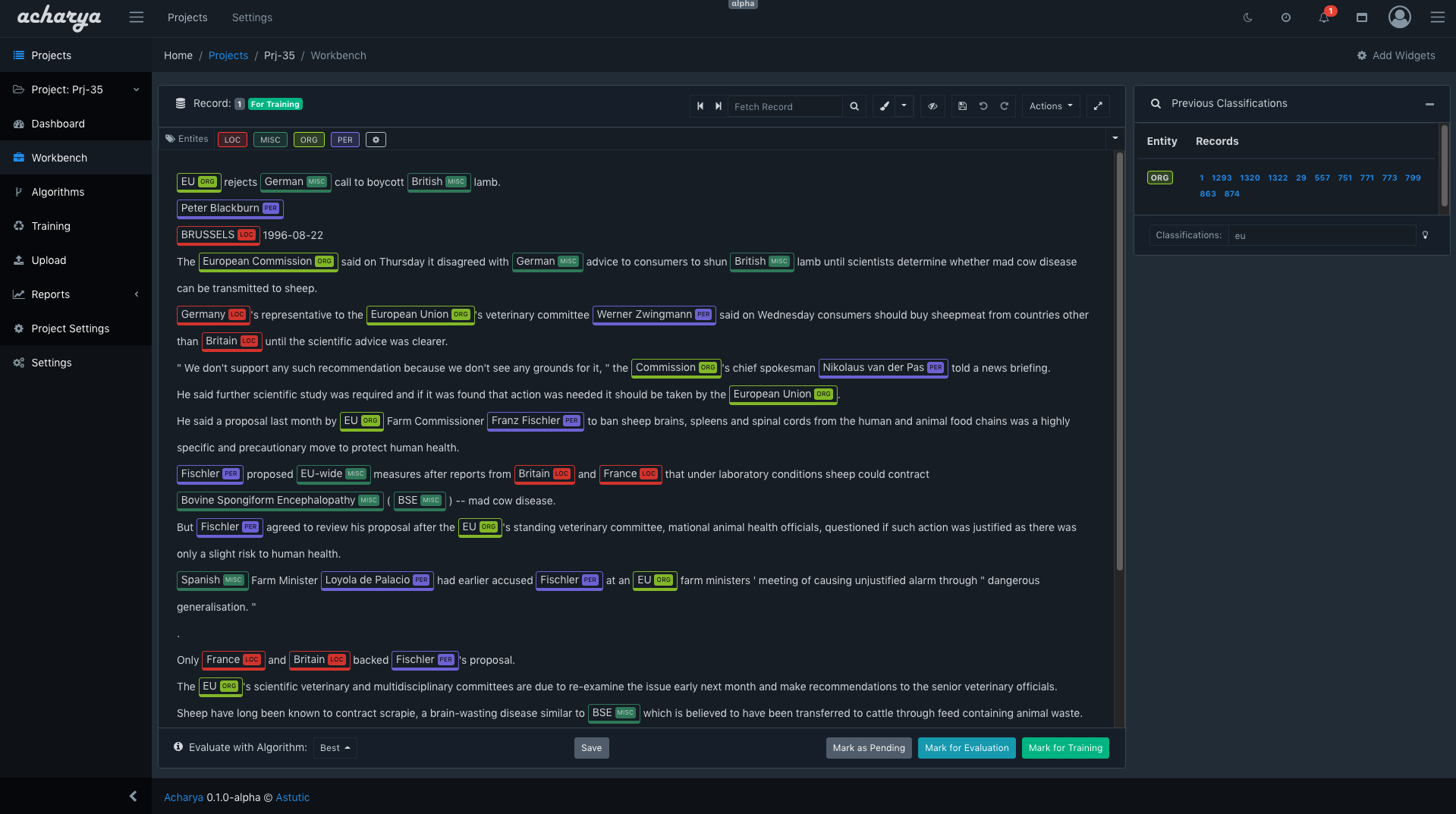Switch to the Workbench sidebar item
Viewport: 1456px width, 814px height.
[x=59, y=157]
